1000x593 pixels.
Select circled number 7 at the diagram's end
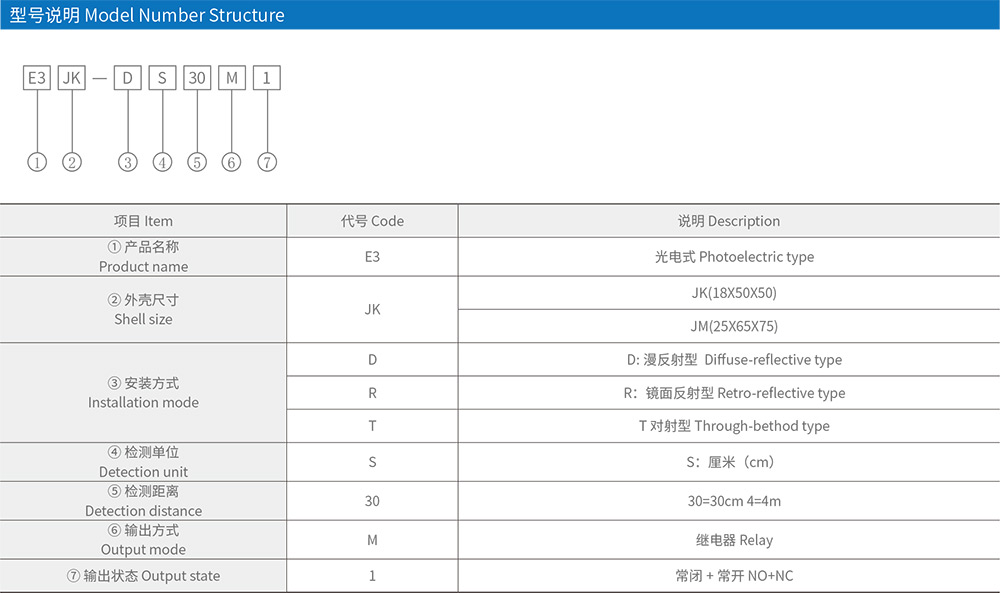267,162
